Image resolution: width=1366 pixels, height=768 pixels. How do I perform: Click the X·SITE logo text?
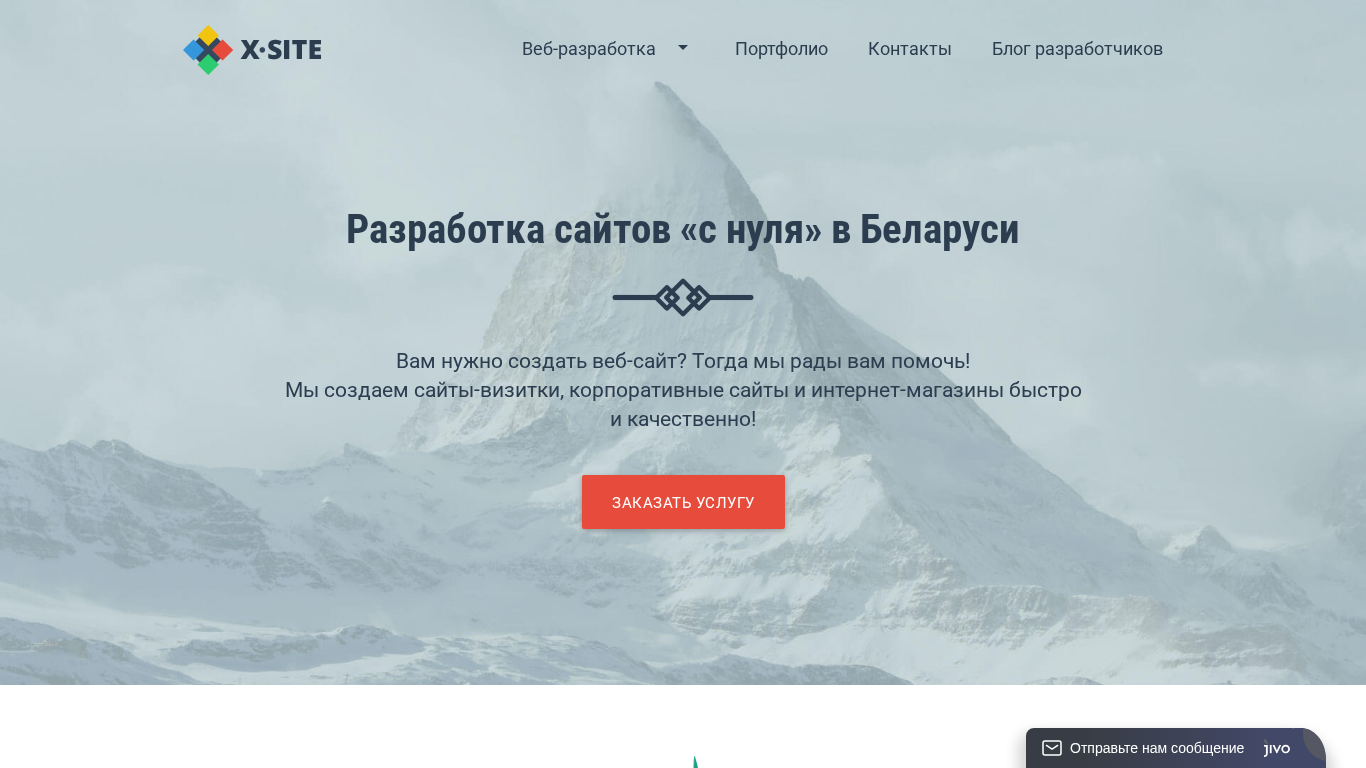click(281, 49)
